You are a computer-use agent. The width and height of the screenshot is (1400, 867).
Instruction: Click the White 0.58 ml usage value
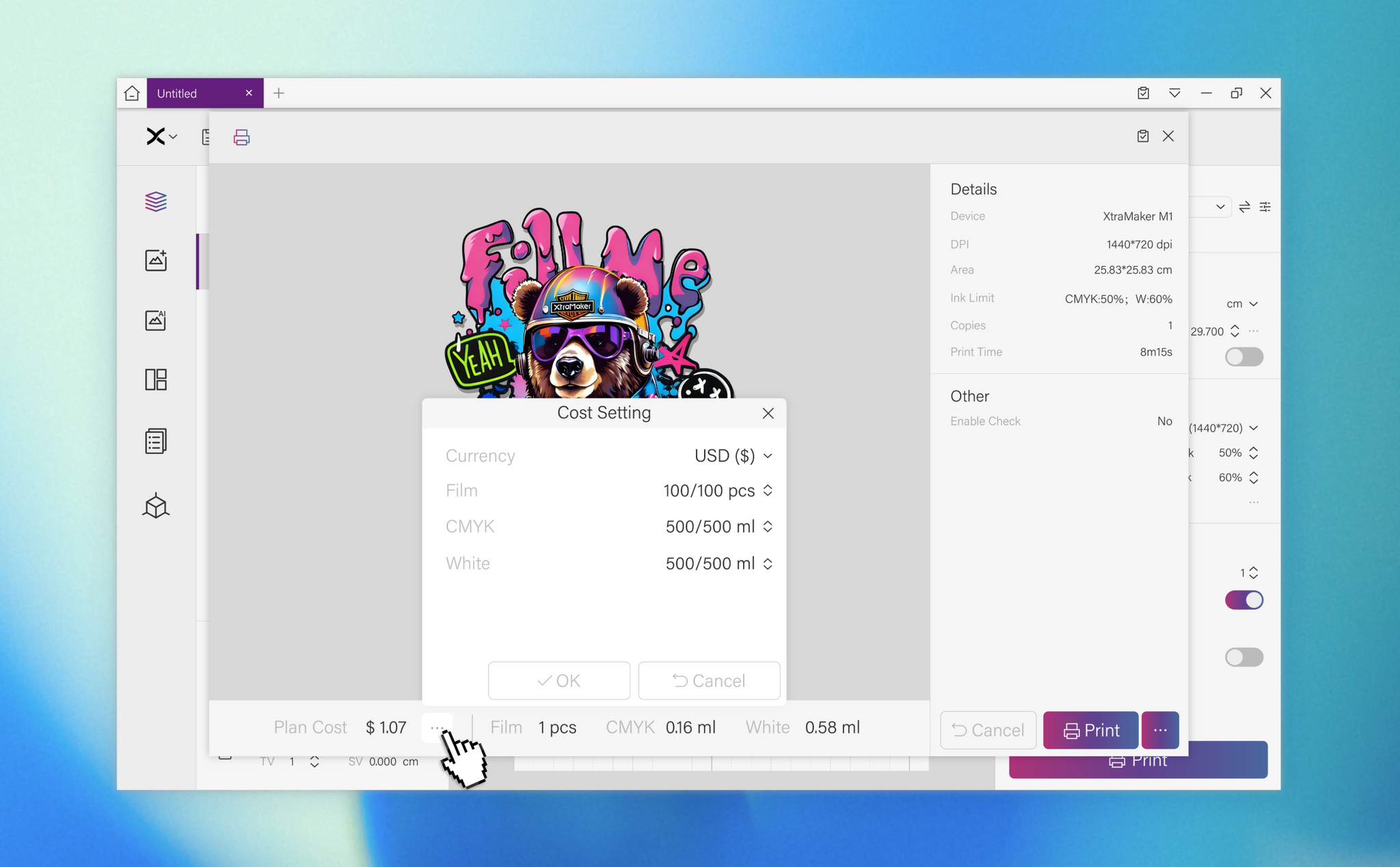click(x=833, y=728)
